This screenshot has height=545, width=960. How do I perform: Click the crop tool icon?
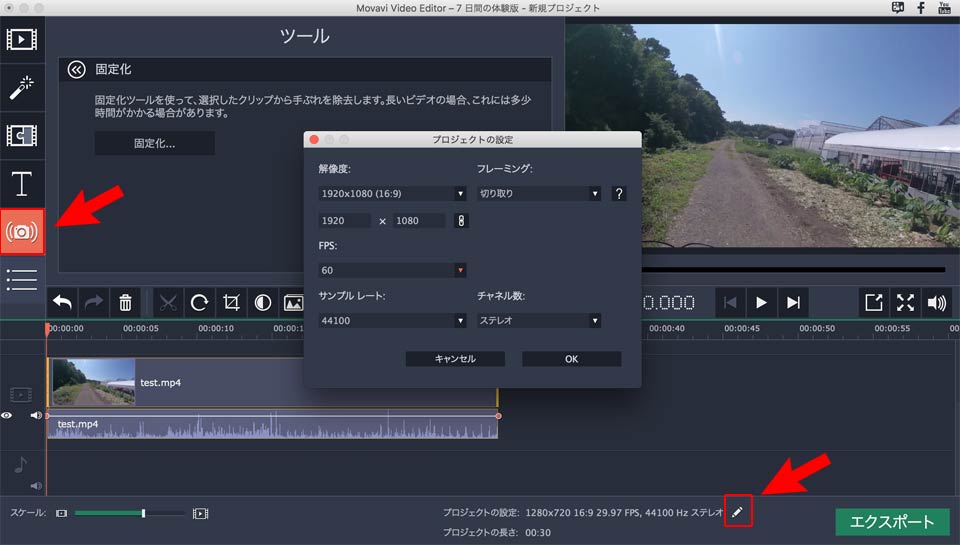coord(231,303)
